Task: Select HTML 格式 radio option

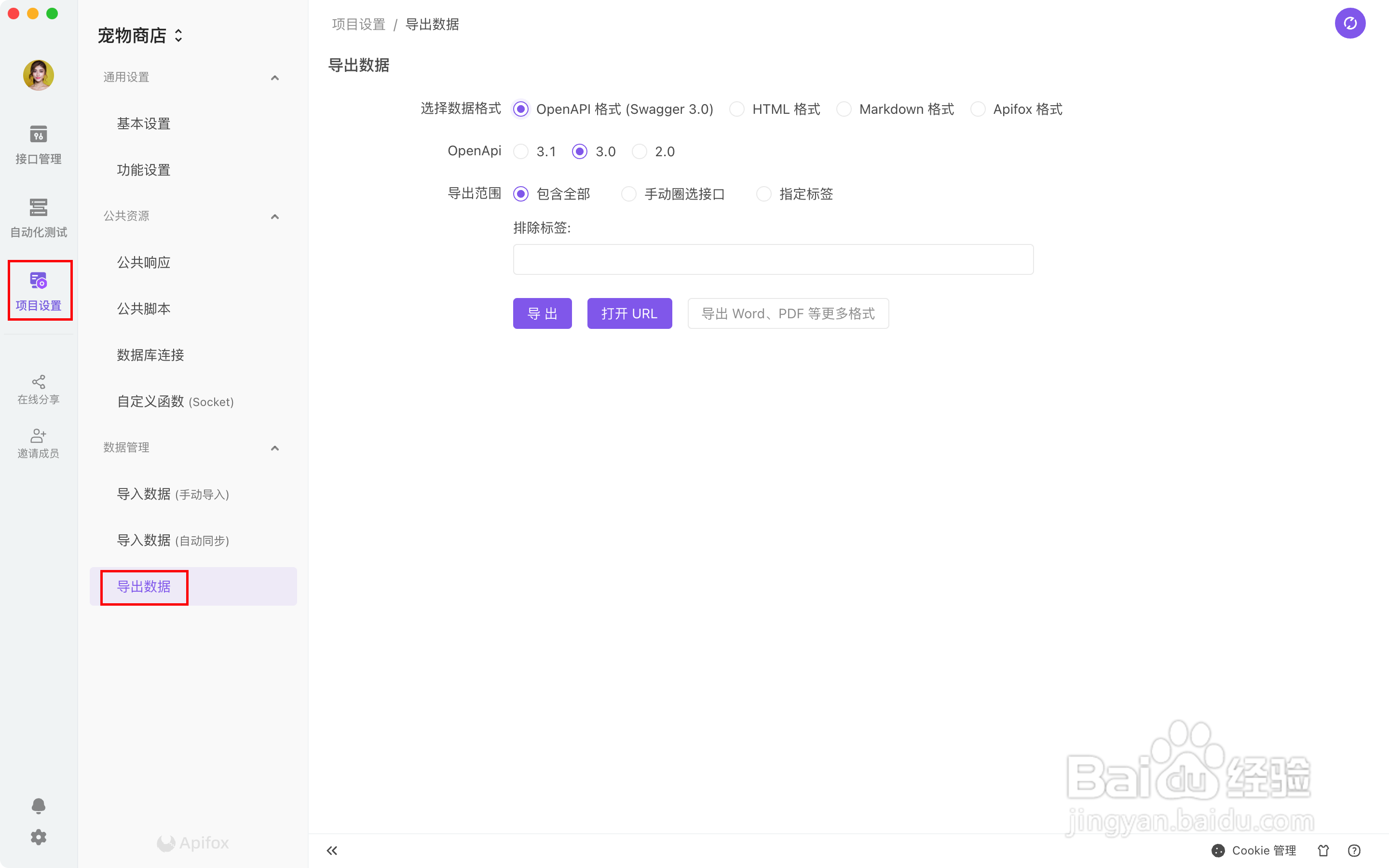Action: click(737, 109)
